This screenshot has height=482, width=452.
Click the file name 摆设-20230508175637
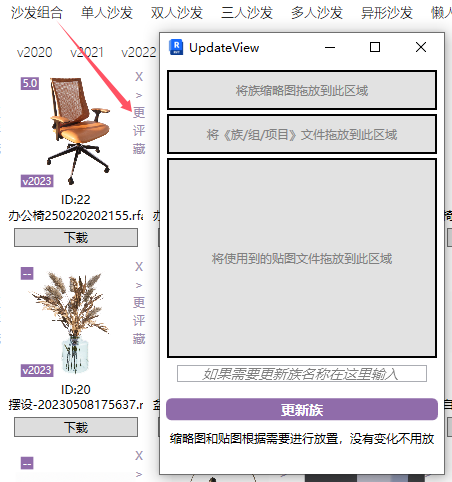pos(76,405)
